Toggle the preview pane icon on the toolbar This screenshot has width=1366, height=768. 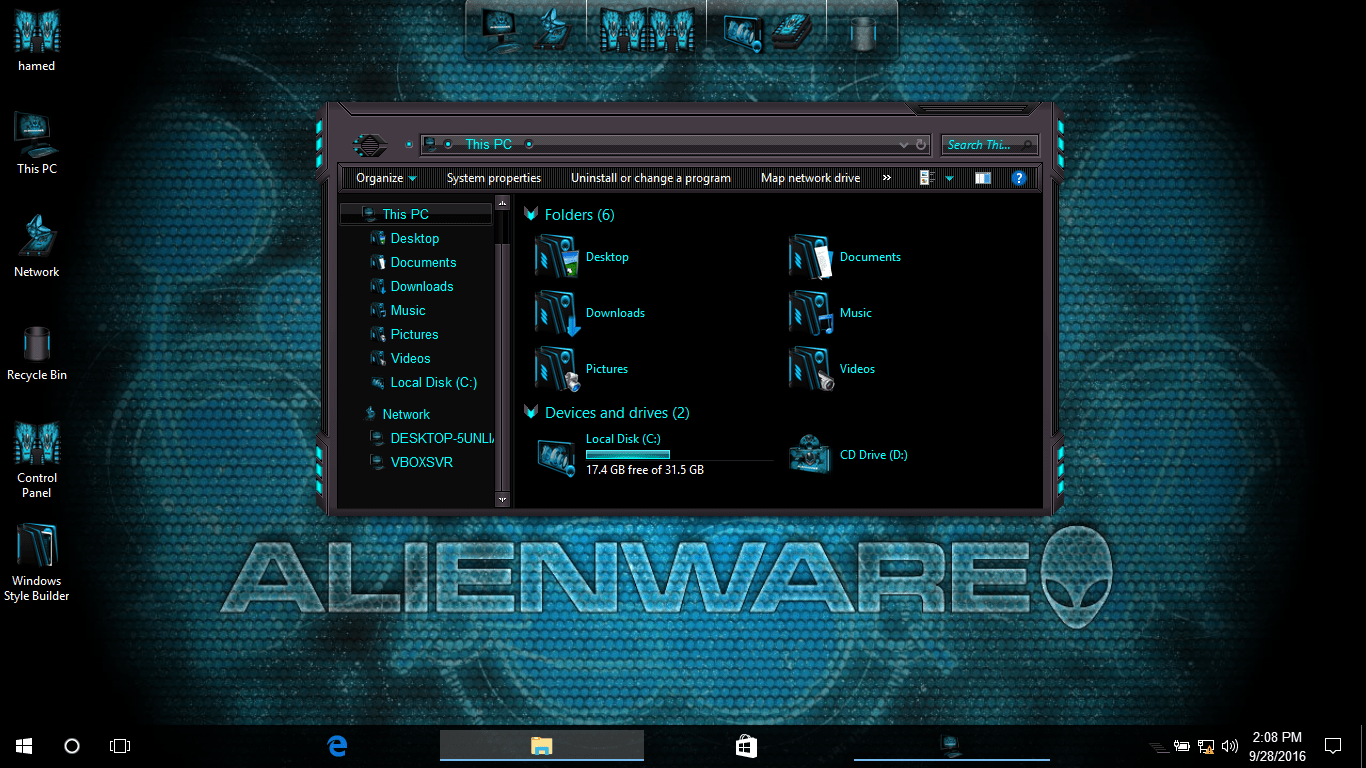[982, 177]
